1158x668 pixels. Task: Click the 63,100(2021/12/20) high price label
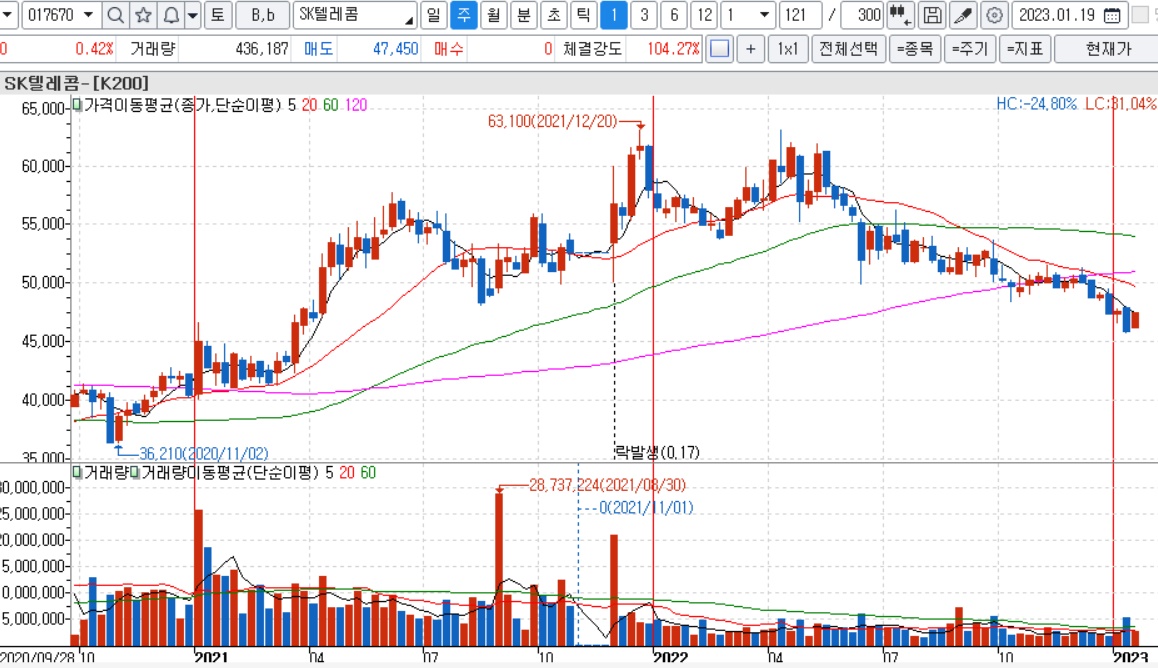[x=552, y=121]
